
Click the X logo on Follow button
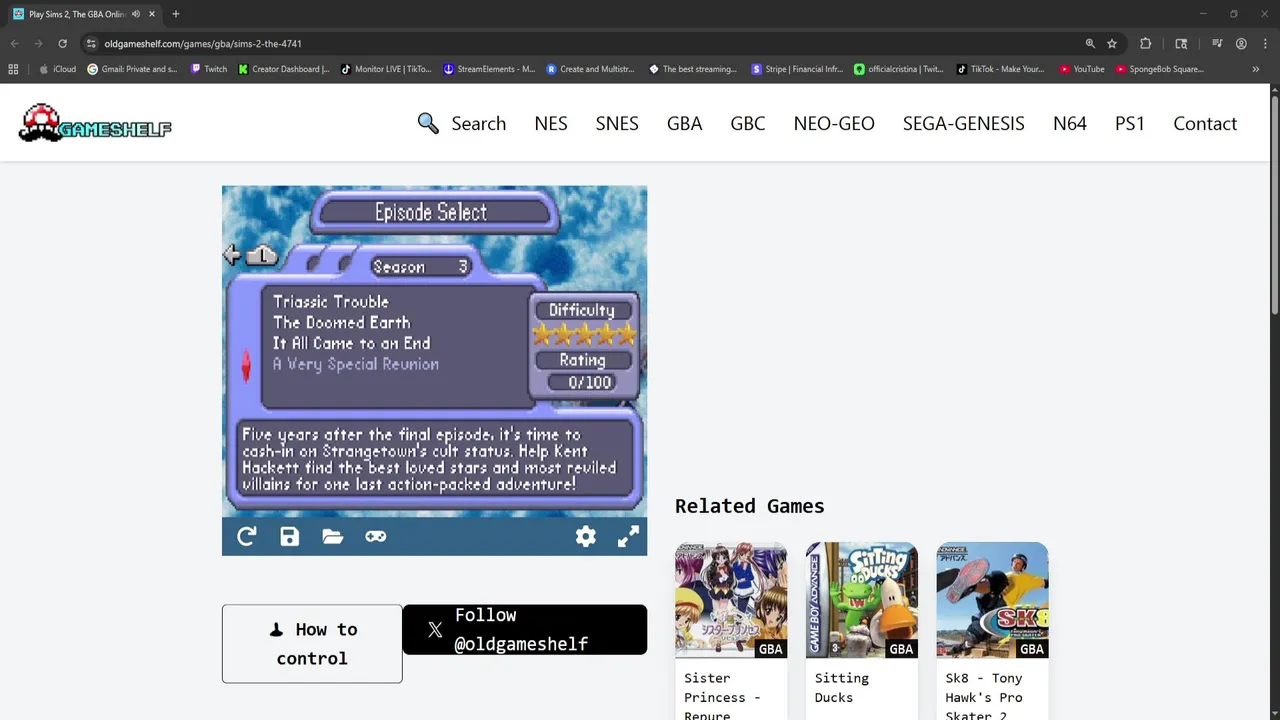[x=435, y=630]
